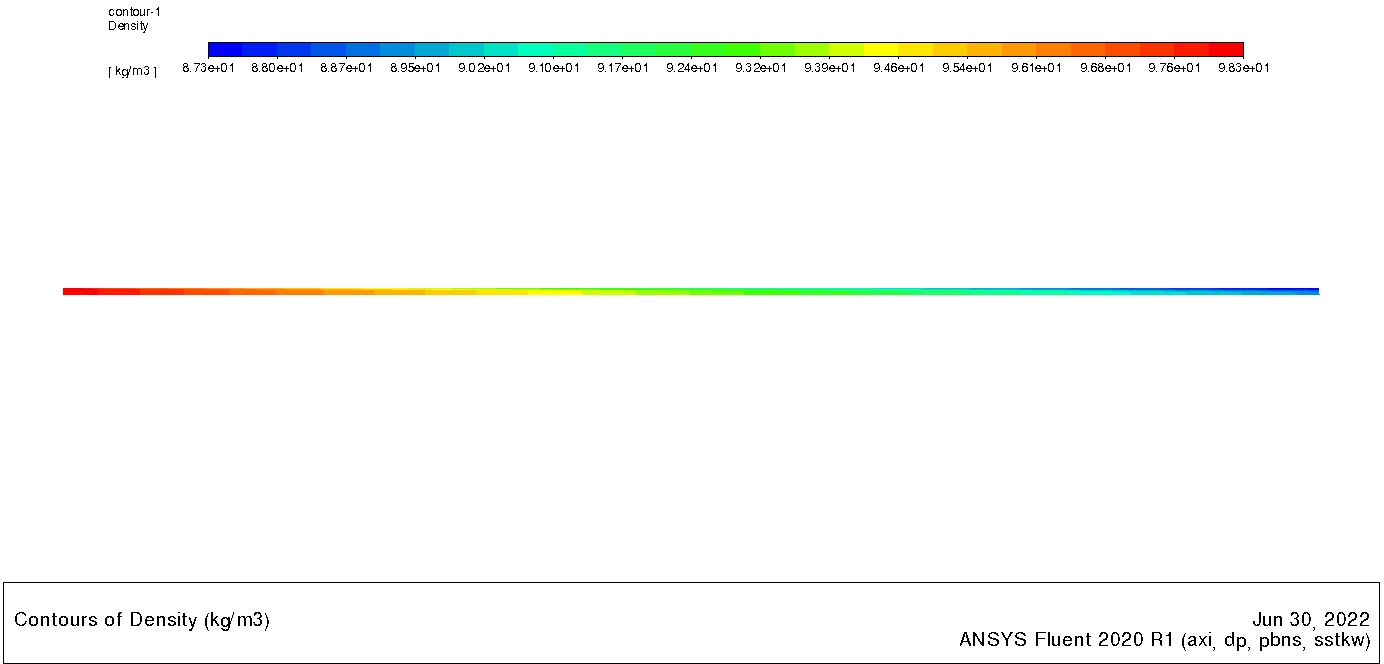The width and height of the screenshot is (1384, 664).
Task: Select the 8.73e+01 minimum legend label
Action: pos(208,68)
